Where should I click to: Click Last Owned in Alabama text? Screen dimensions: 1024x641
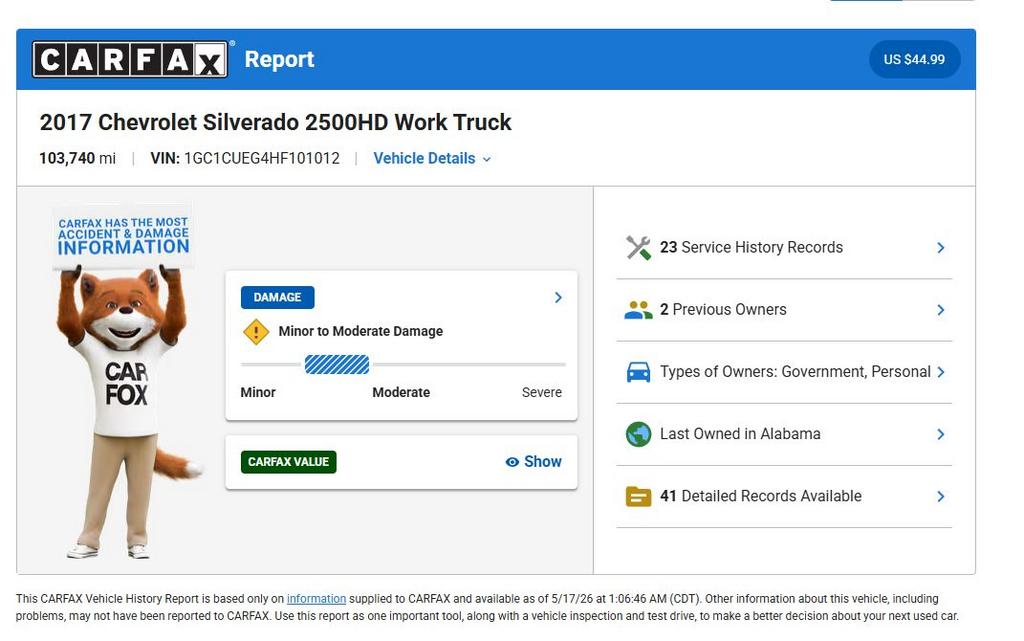point(740,433)
